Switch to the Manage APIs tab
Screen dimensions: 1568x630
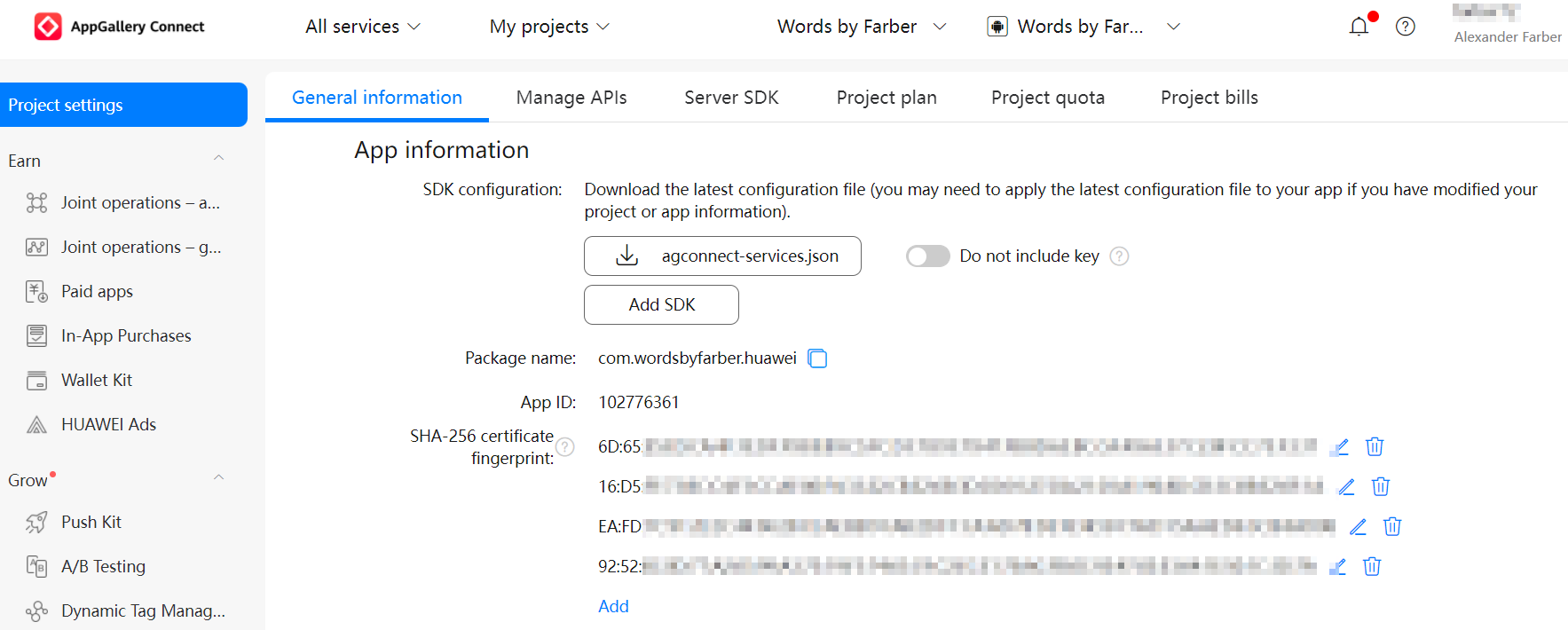pyautogui.click(x=571, y=98)
